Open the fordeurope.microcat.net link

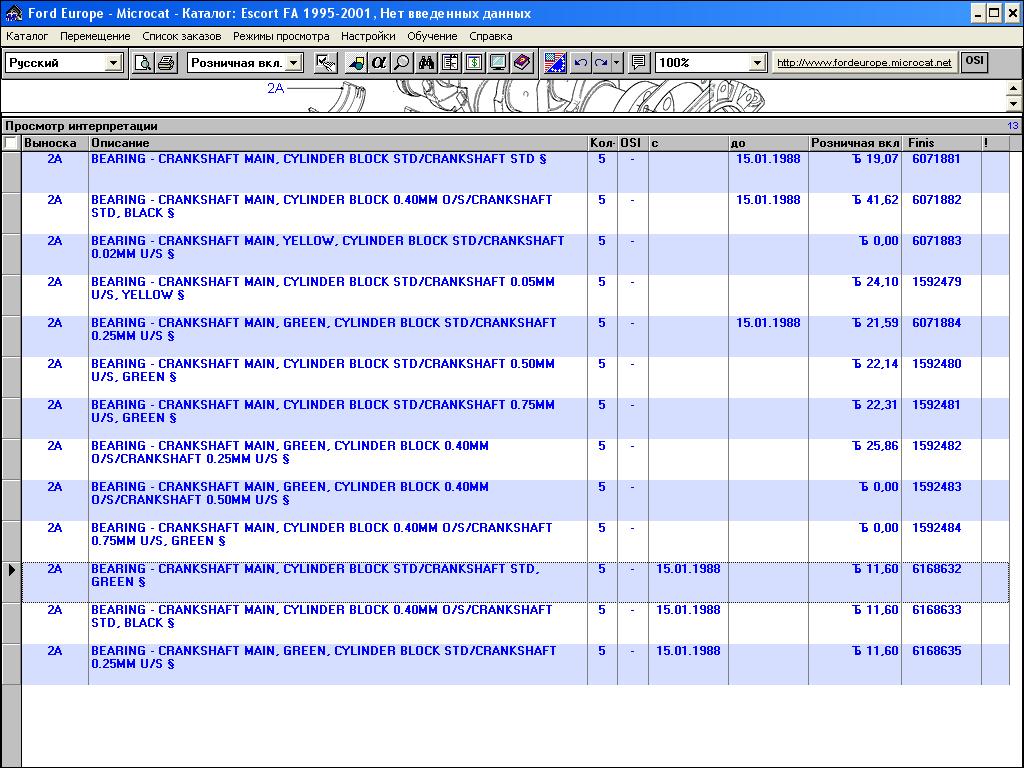click(x=864, y=63)
